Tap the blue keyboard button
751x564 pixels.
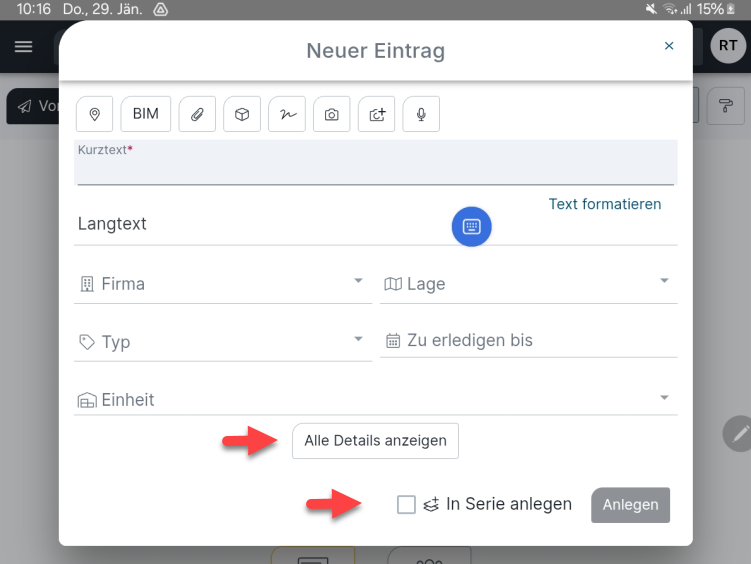click(472, 226)
